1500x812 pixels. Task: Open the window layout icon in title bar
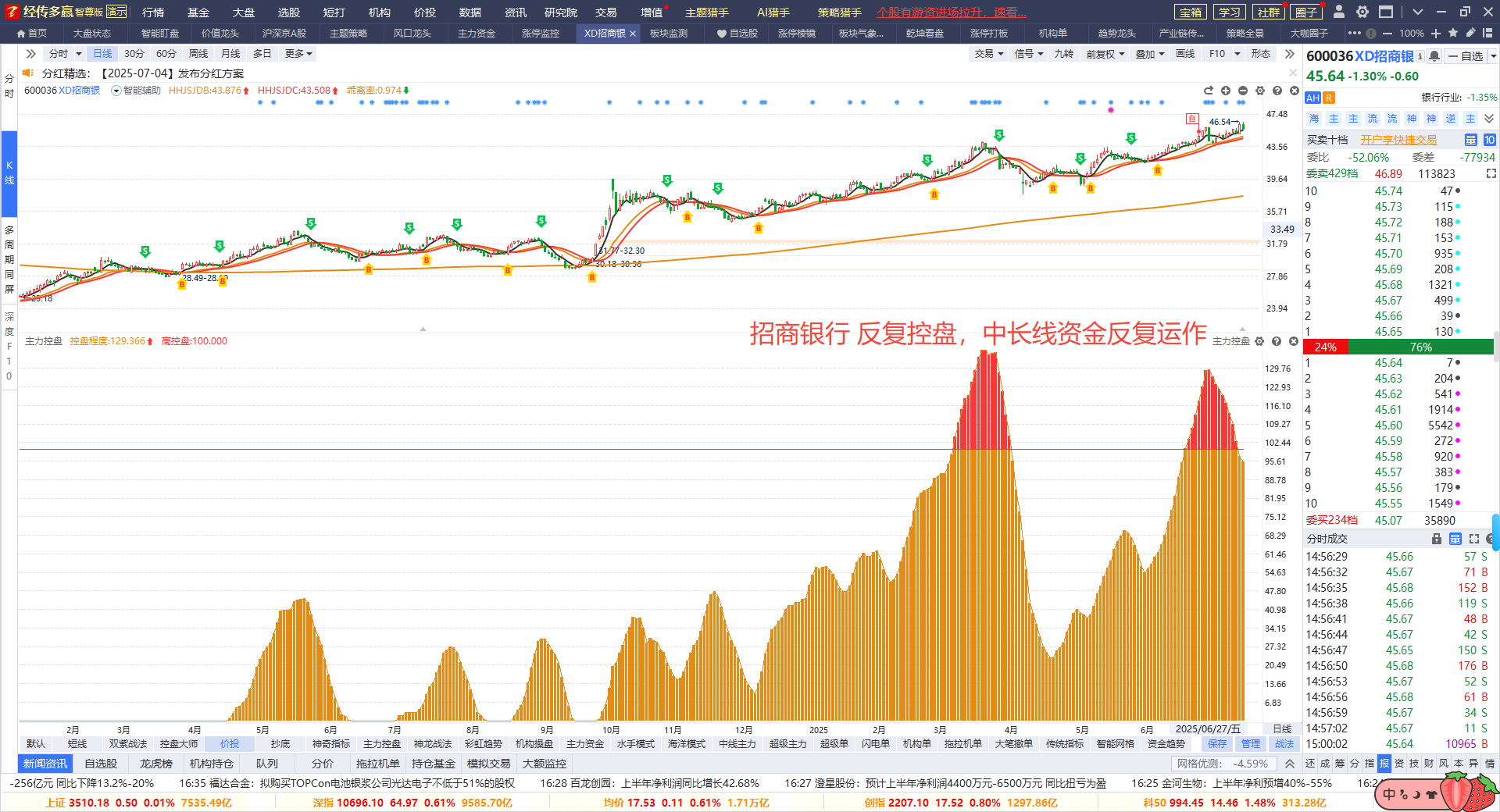point(1386,12)
